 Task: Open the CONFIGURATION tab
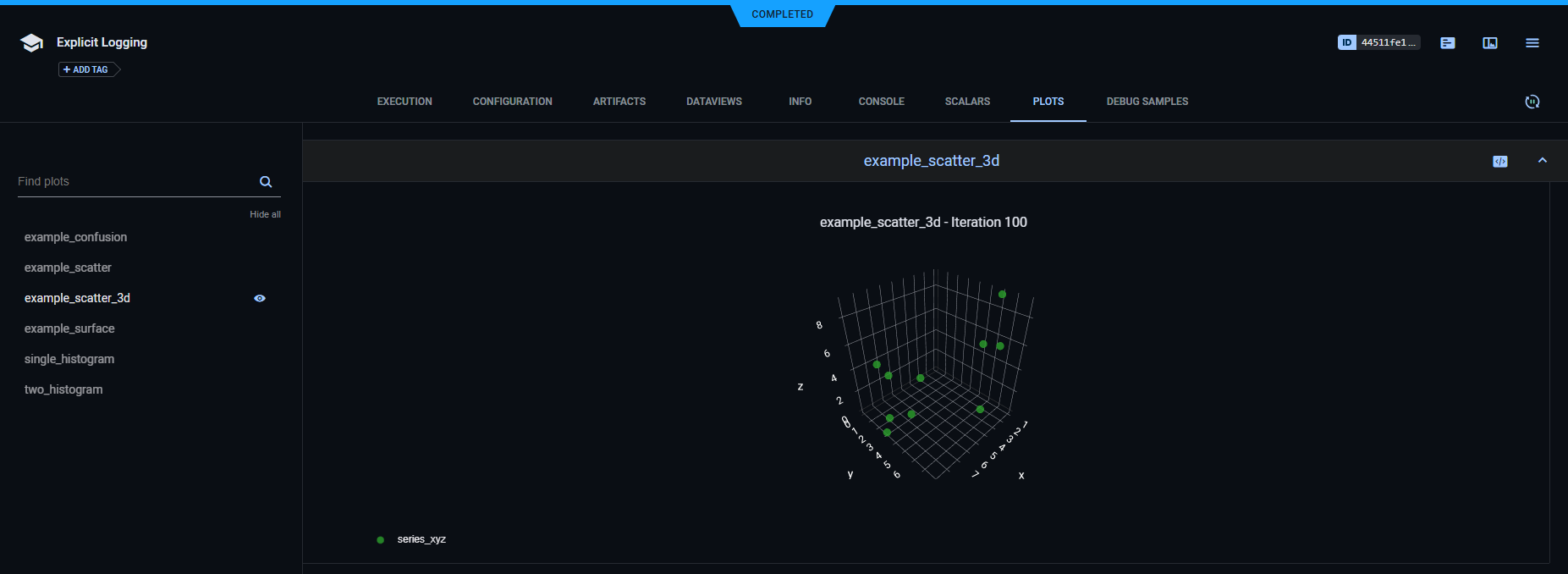tap(512, 102)
